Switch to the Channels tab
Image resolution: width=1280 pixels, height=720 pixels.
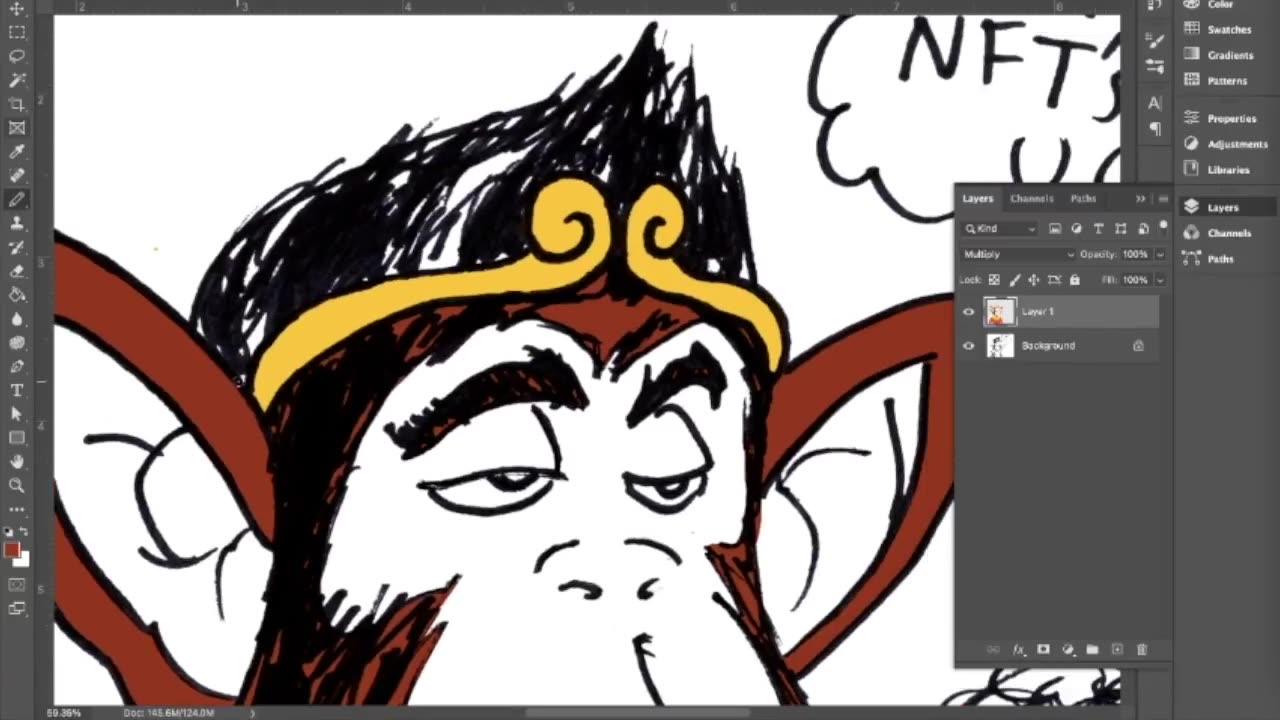1031,198
